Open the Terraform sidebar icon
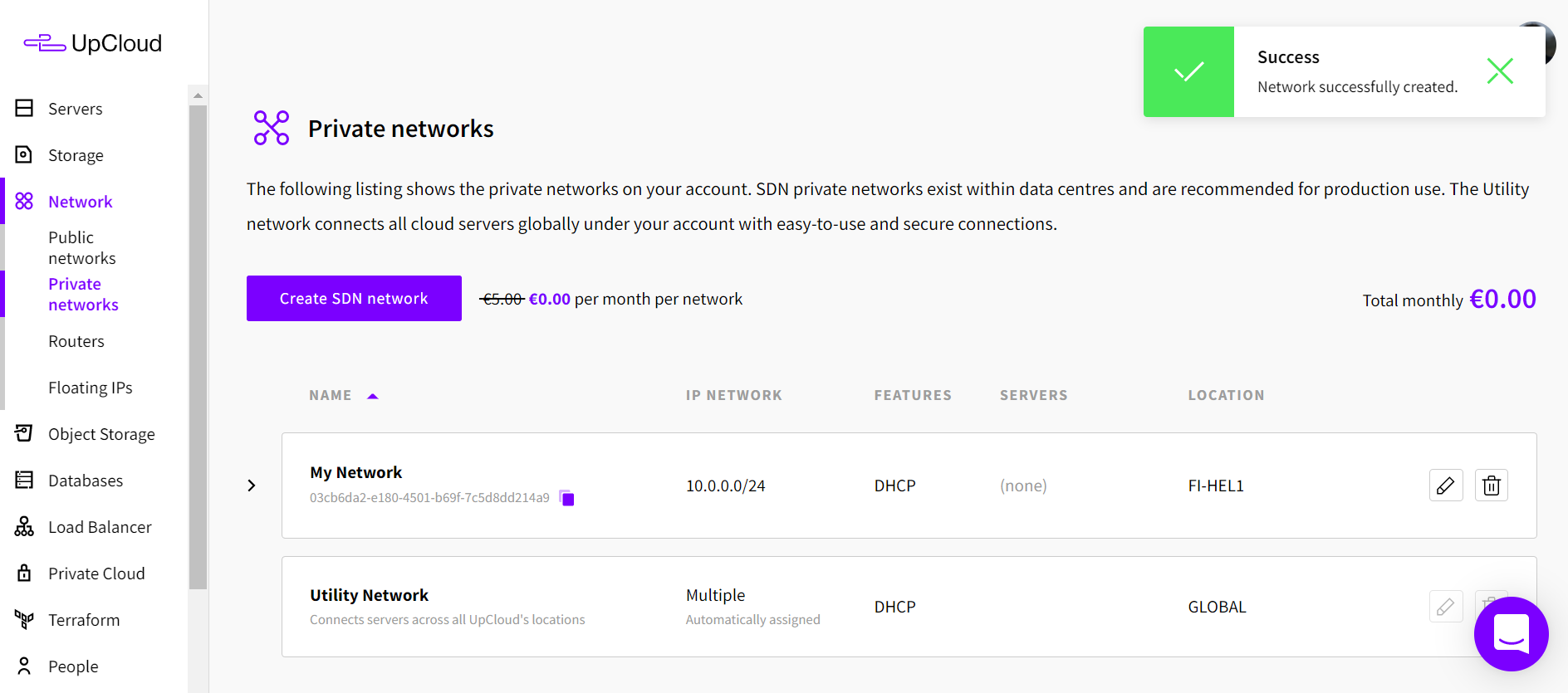The height and width of the screenshot is (693, 1568). [24, 619]
